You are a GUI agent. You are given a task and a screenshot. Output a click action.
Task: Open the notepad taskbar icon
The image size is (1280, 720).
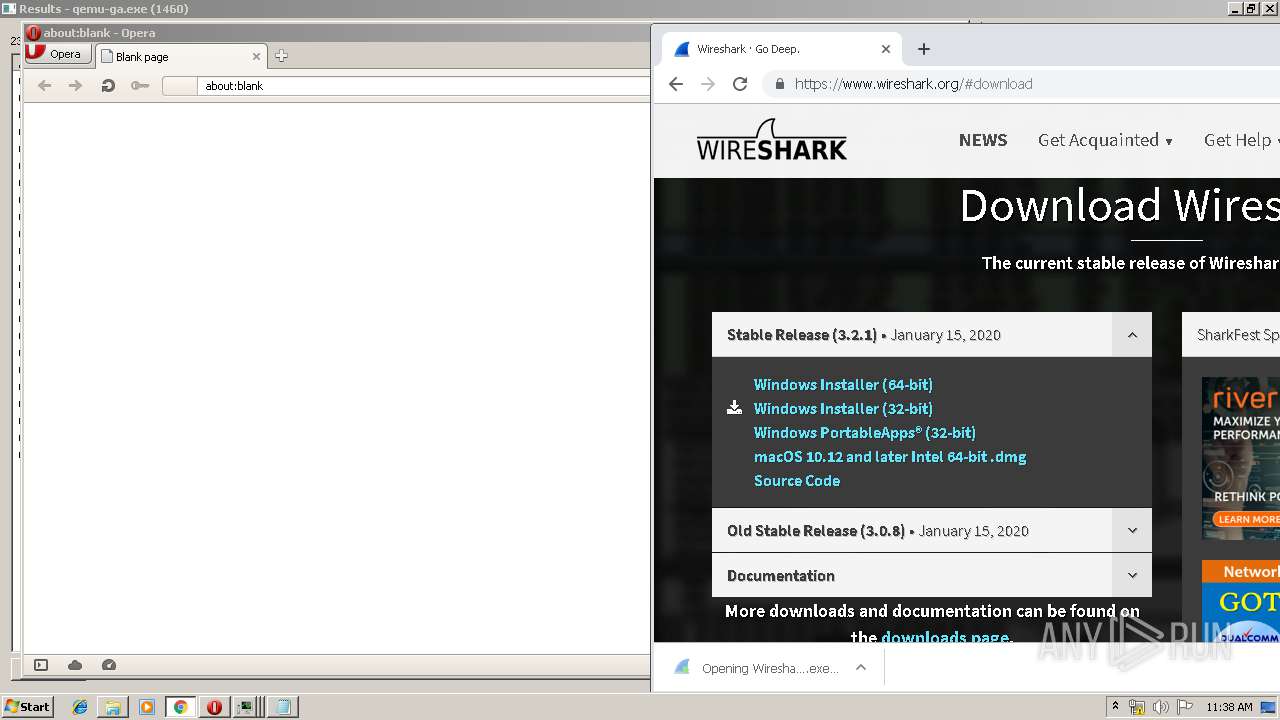coord(283,707)
